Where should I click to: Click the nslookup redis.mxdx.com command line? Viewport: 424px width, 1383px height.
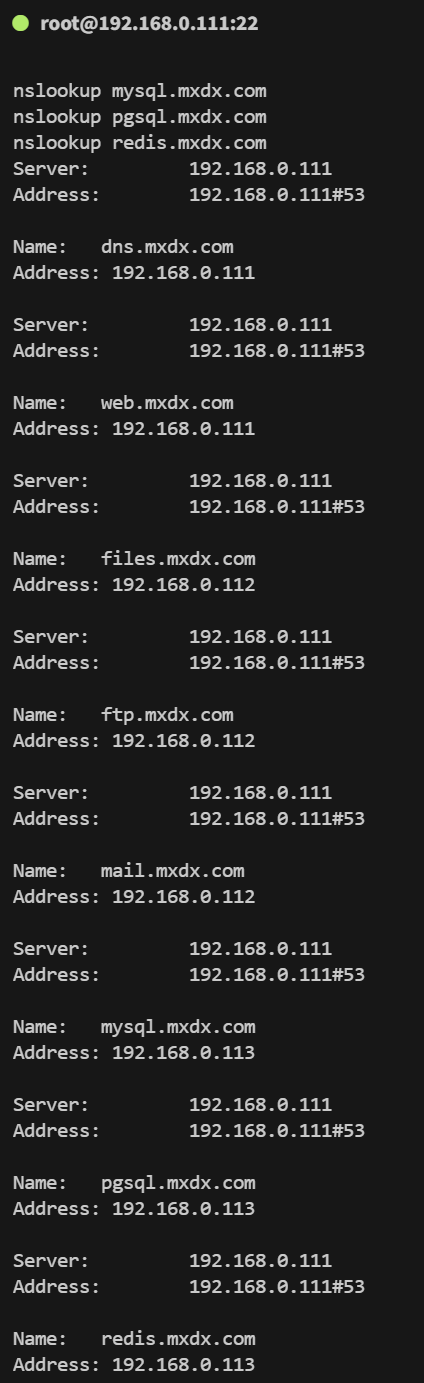point(140,143)
